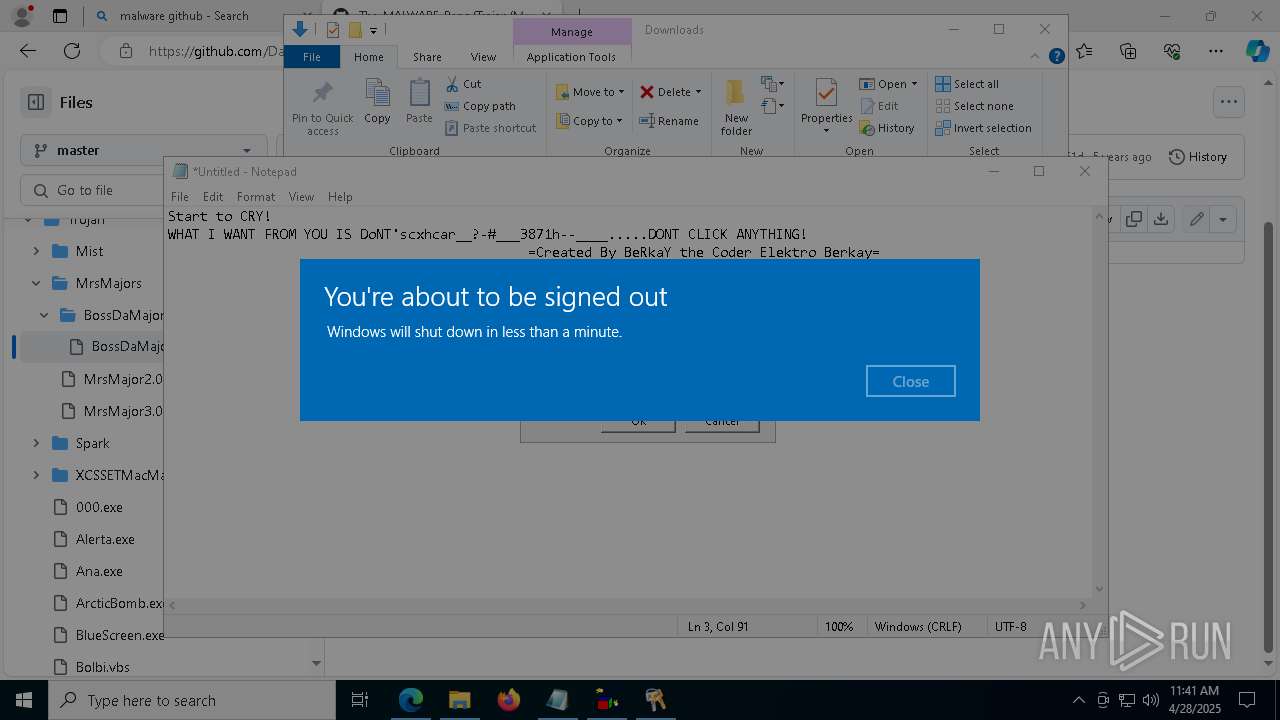
Task: Expand the Mist folder
Action: (x=36, y=251)
